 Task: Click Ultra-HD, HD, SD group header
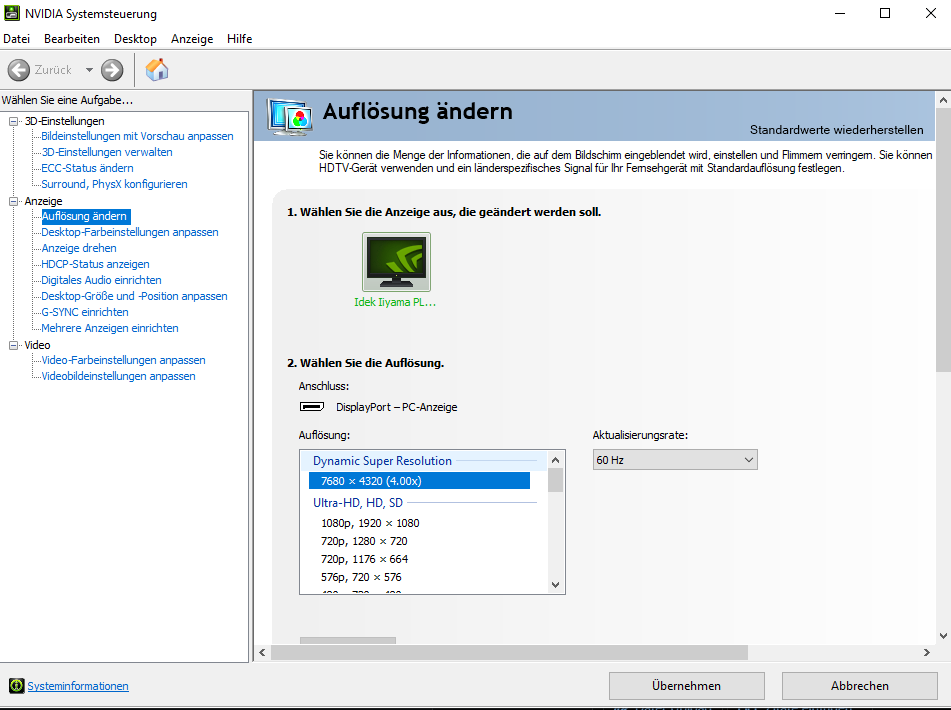(358, 503)
